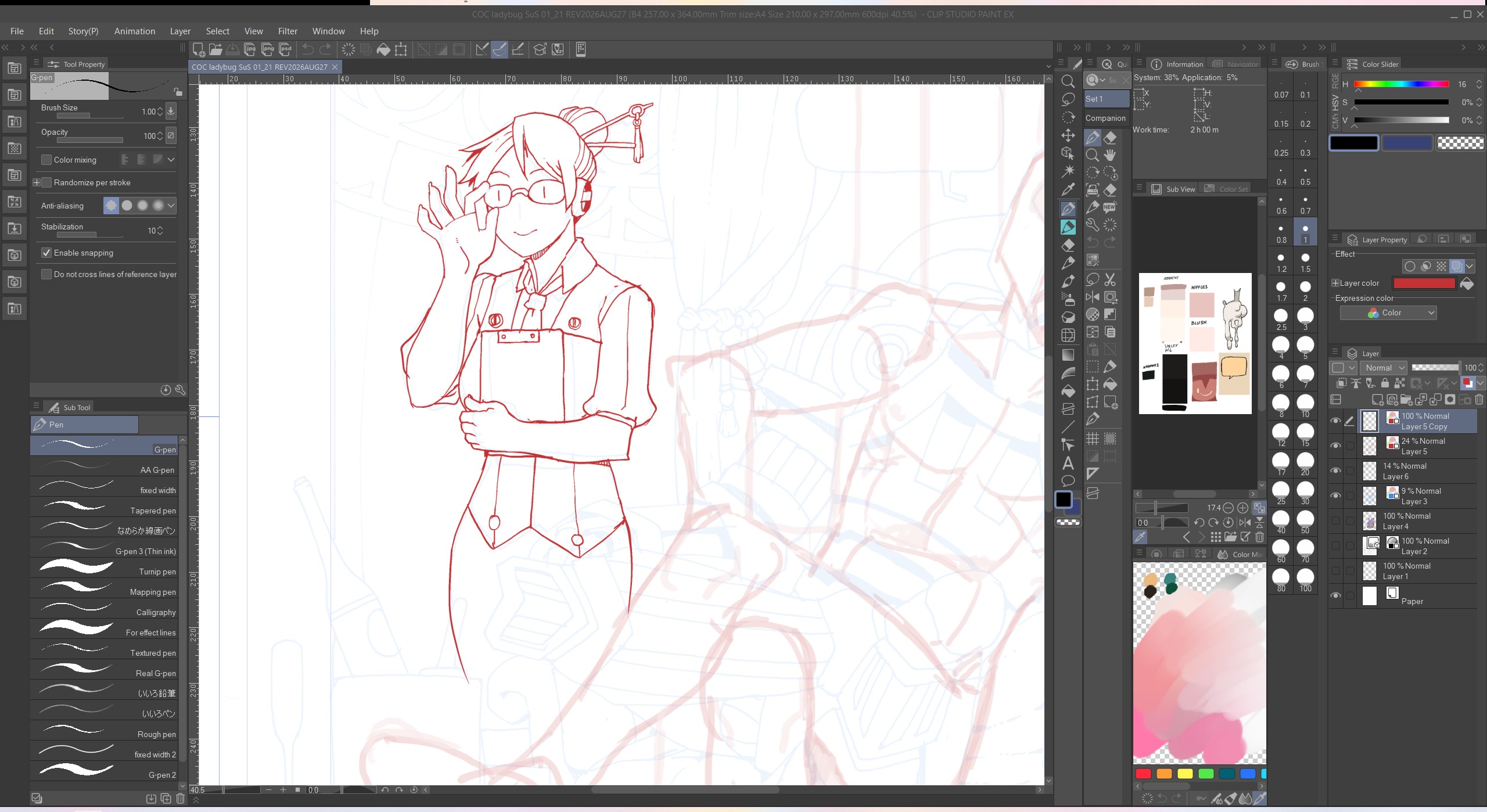Open the blending mode Normal dropdown
1487x812 pixels.
point(1384,368)
